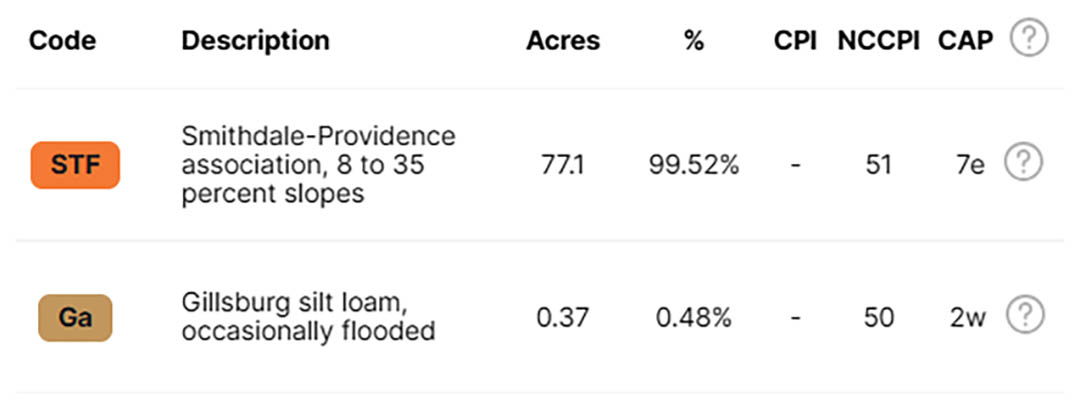Image resolution: width=1080 pixels, height=405 pixels.
Task: Sort by the % column header
Action: pyautogui.click(x=694, y=41)
